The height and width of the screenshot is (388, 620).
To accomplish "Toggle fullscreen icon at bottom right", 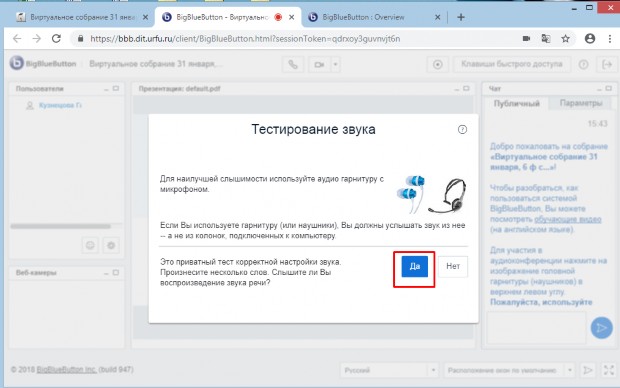I will pos(609,370).
